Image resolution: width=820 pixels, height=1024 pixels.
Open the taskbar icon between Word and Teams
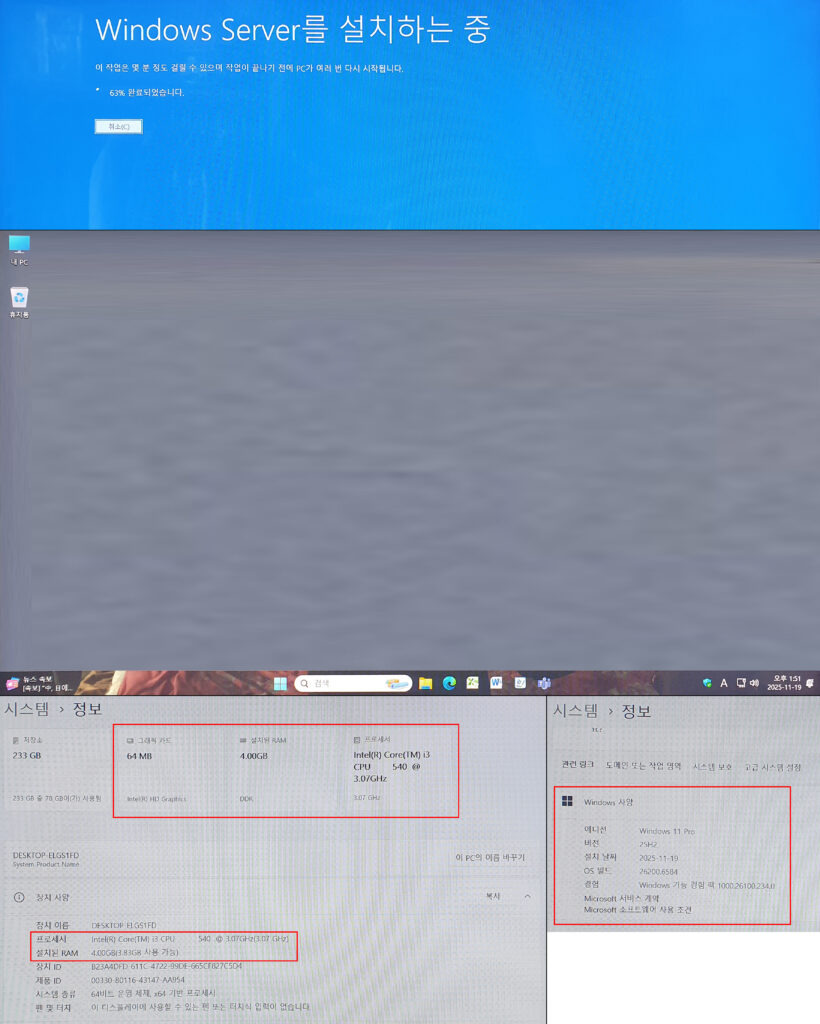520,682
